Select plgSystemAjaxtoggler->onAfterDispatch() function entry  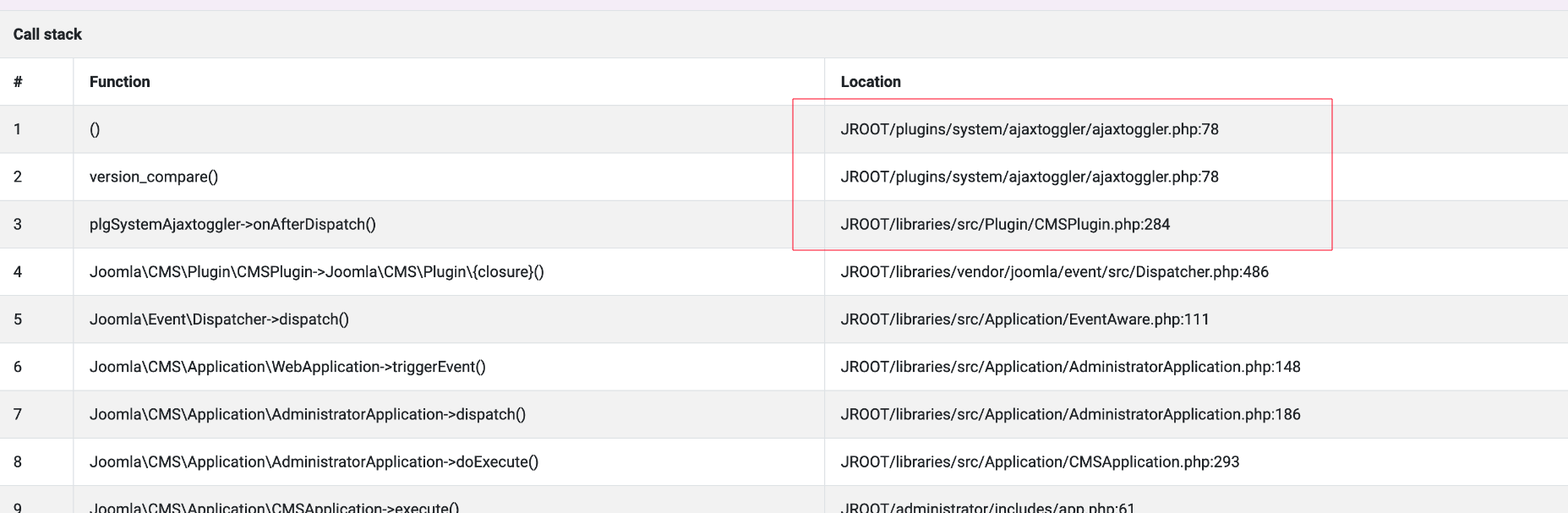tap(232, 224)
